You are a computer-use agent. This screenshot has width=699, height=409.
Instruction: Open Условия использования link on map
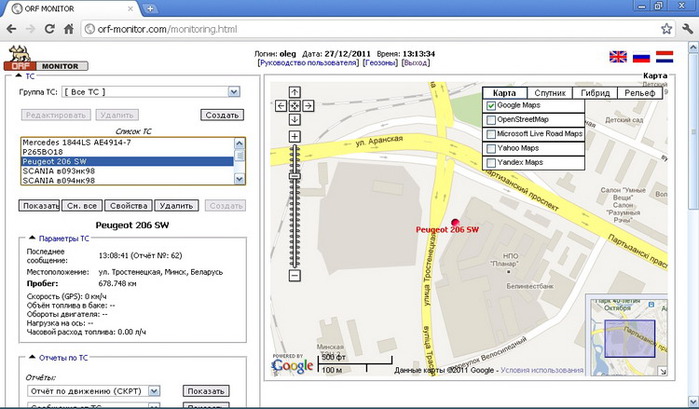(x=542, y=370)
